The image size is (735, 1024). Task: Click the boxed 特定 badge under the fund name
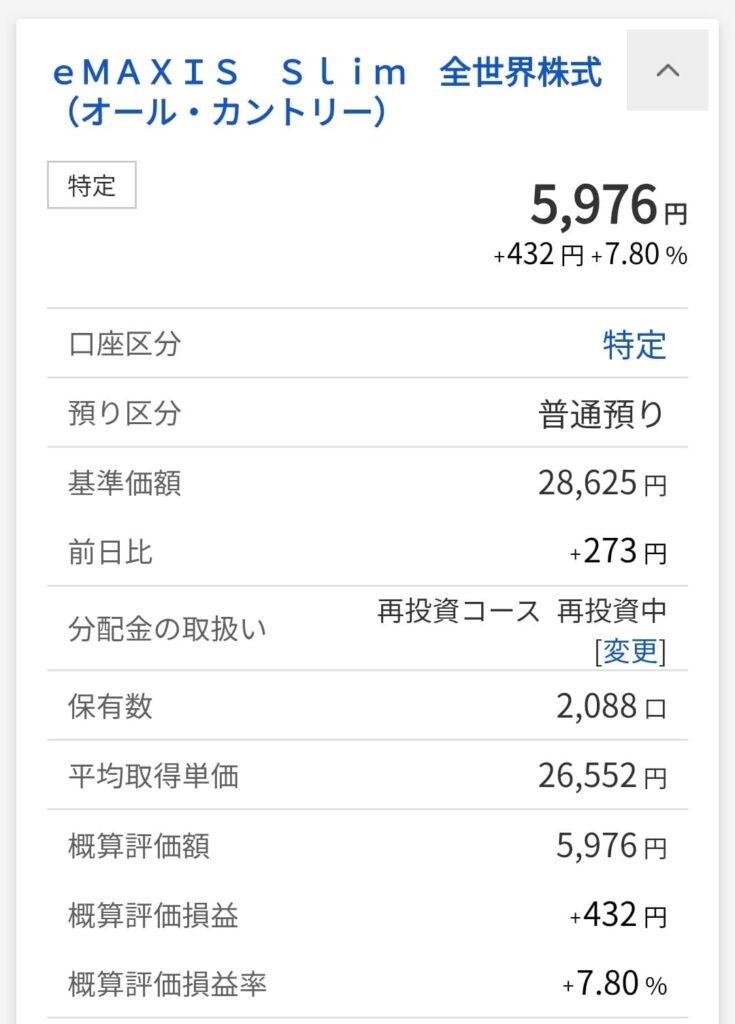coord(92,186)
